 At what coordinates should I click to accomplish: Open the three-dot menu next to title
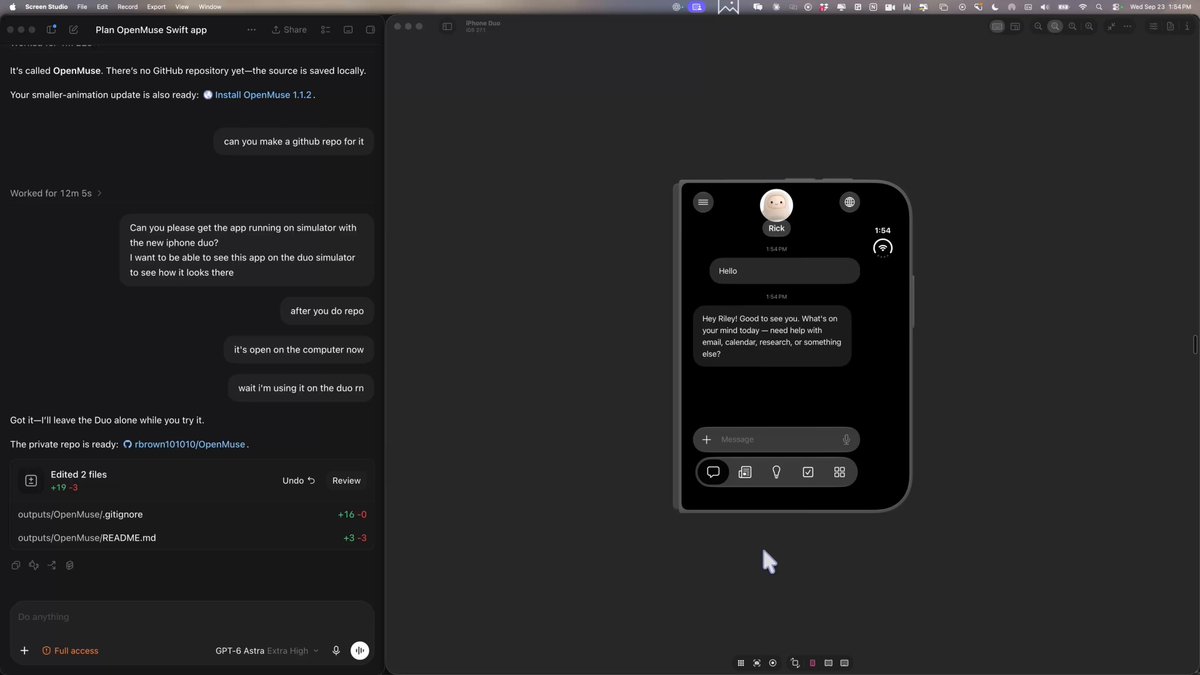tap(251, 30)
